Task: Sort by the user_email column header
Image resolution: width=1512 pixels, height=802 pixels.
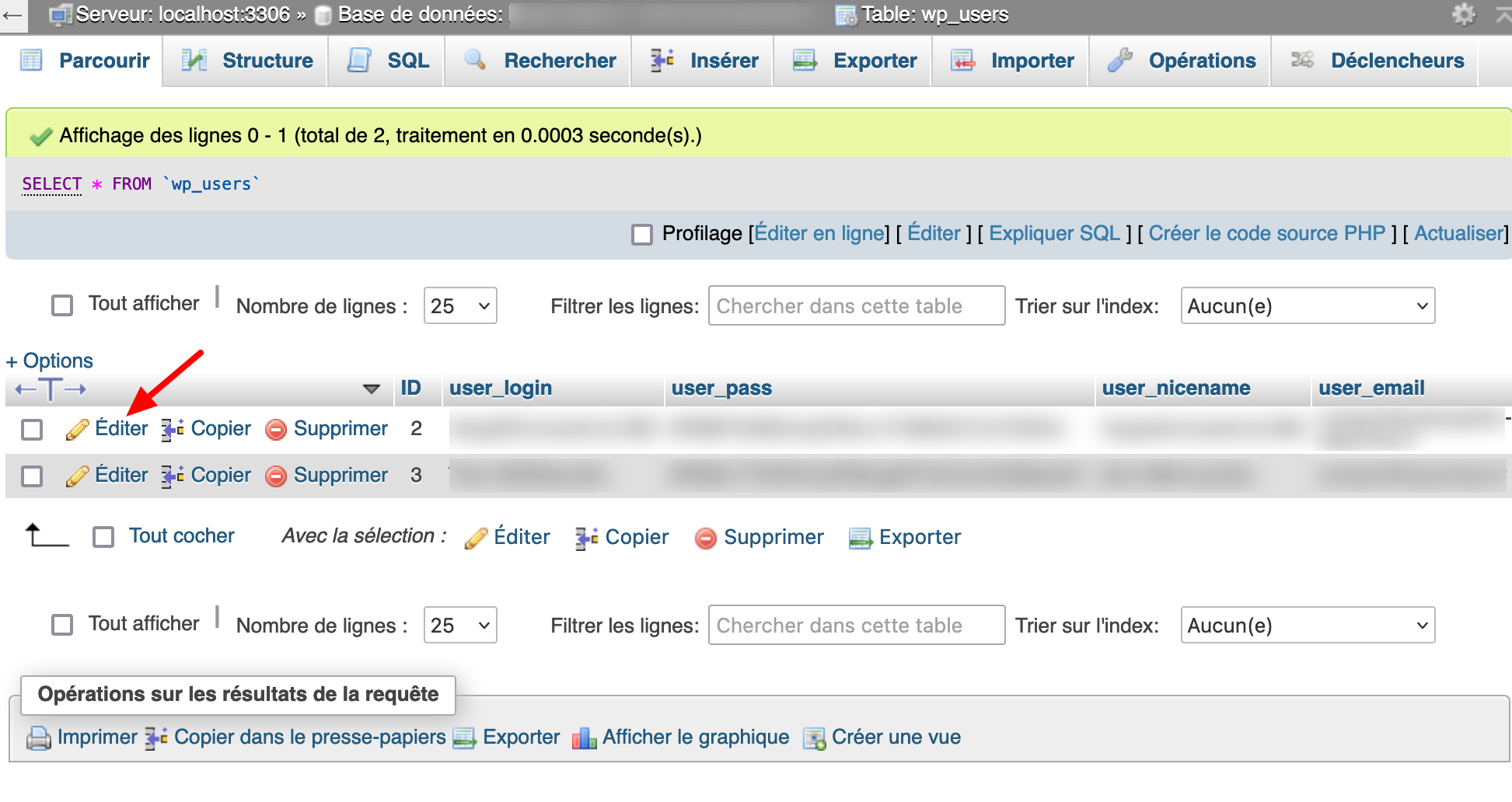Action: [x=1371, y=388]
